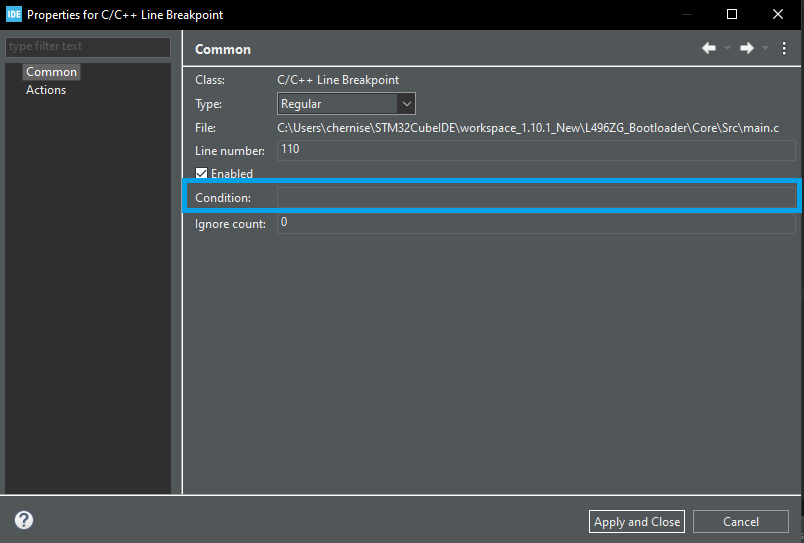Close the breakpoint properties dialog

[778, 14]
